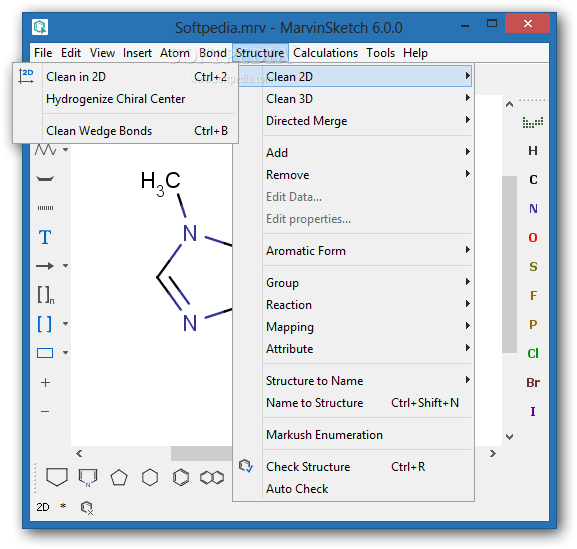Viewport: 577px width, 549px height.
Task: Select the blue rectangle shape tool
Action: point(45,353)
